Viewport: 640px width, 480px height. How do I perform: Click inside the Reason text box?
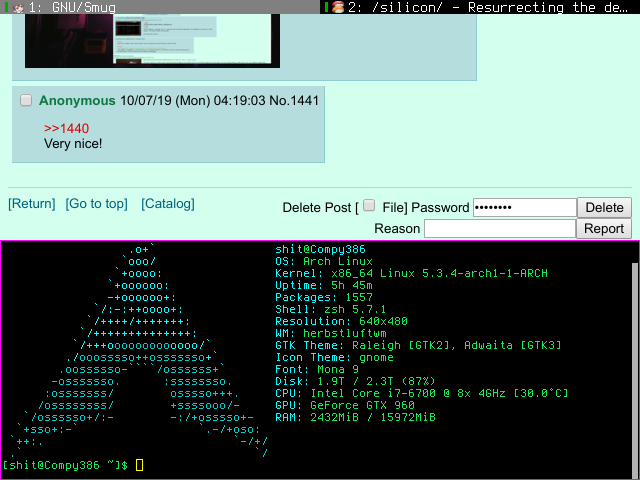point(500,228)
